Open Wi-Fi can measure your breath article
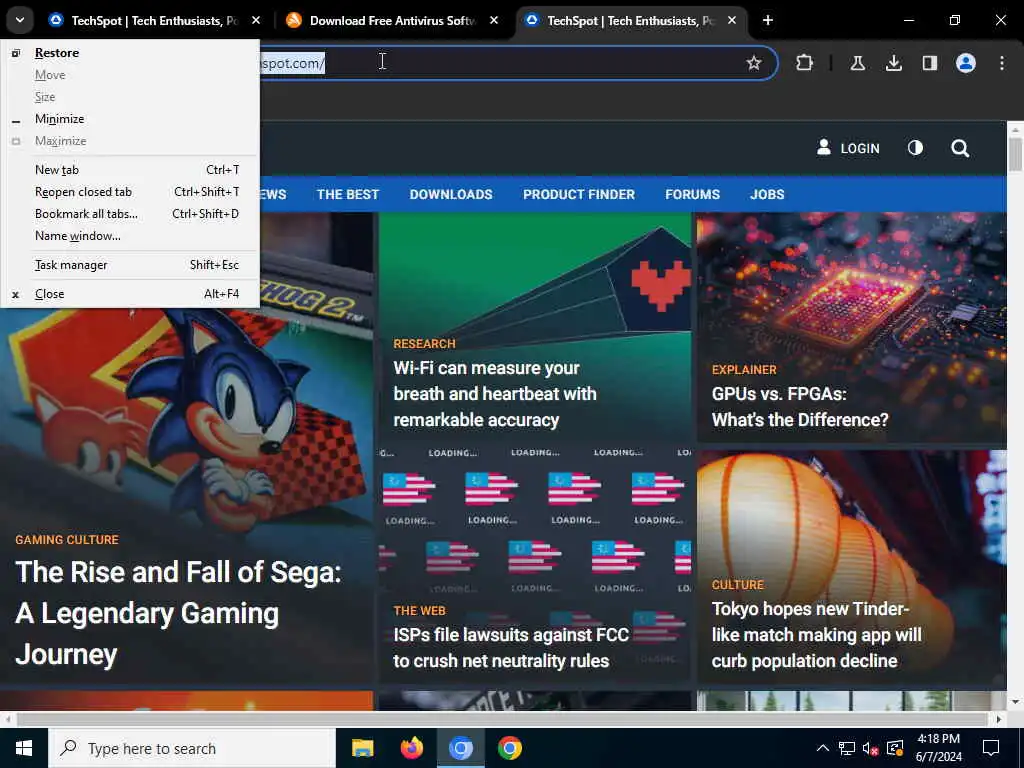 494,394
